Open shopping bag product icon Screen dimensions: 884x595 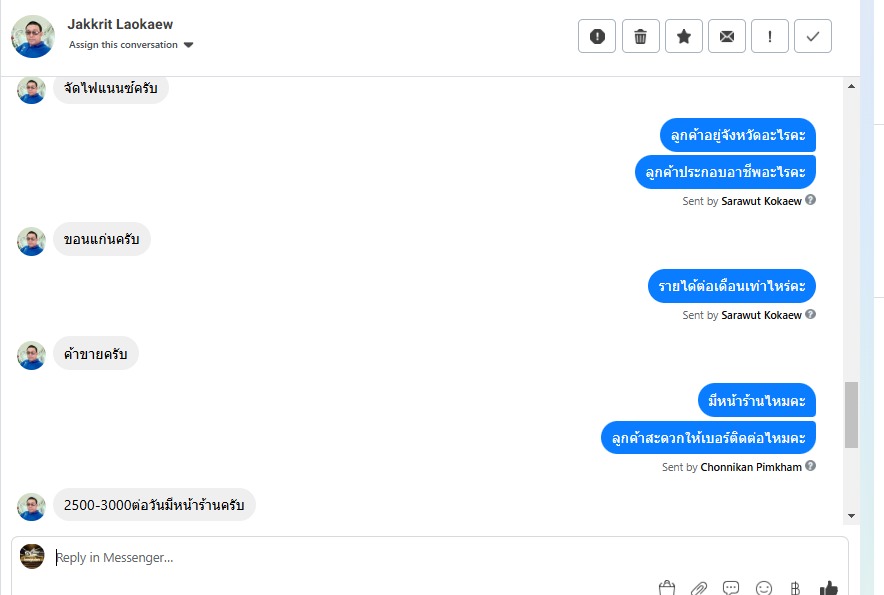pos(666,588)
